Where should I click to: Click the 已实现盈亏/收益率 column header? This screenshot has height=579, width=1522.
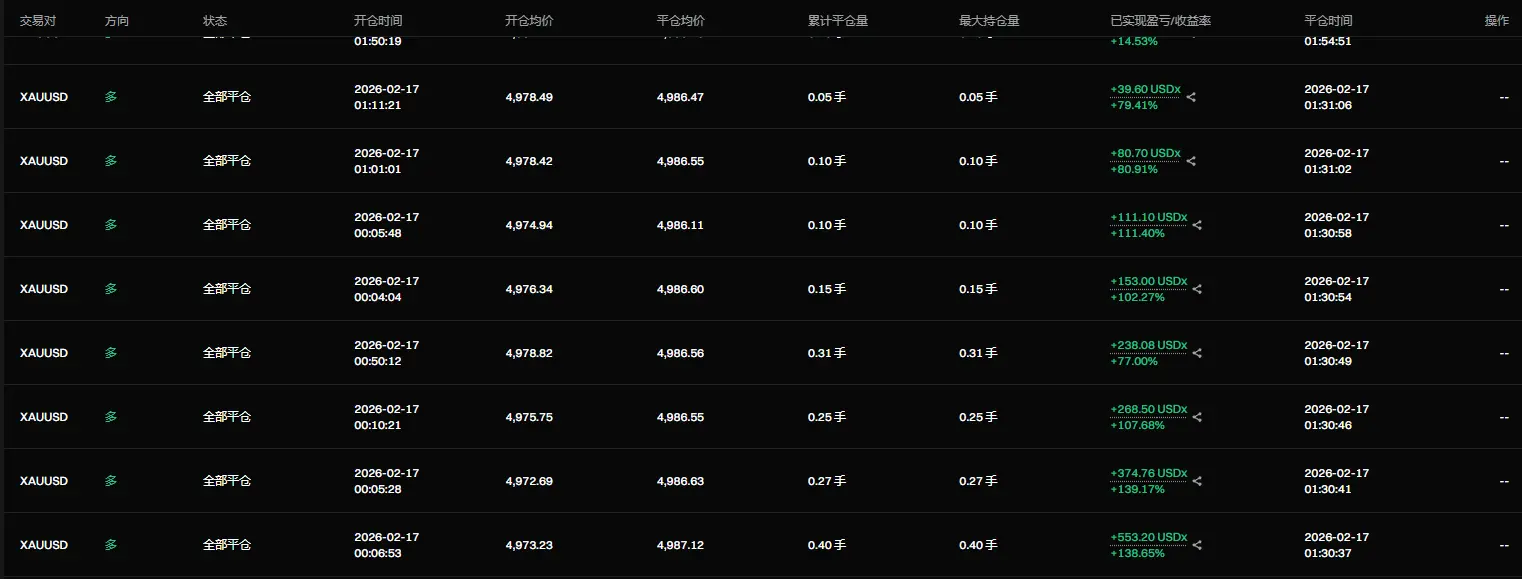pos(1160,20)
